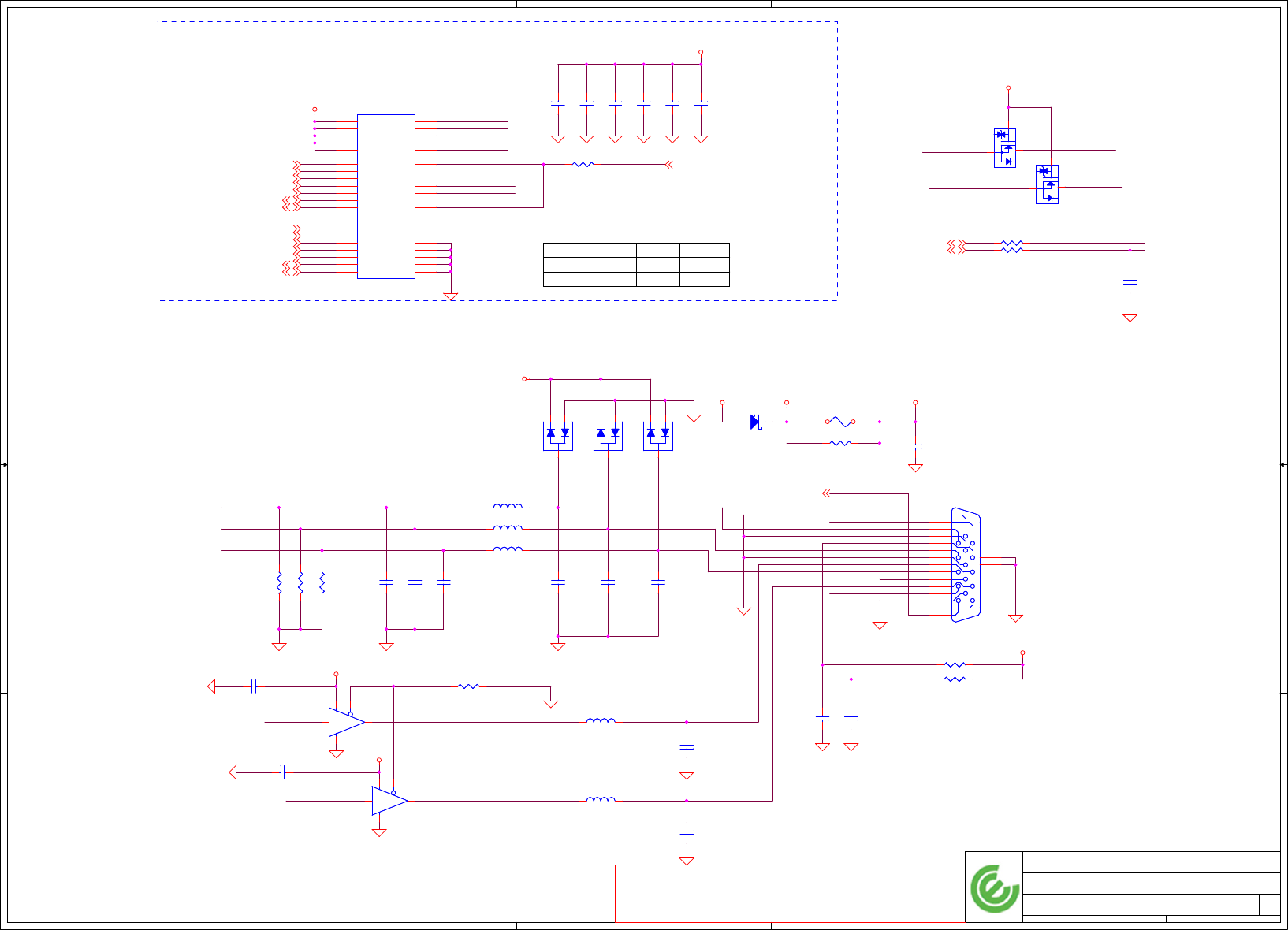The image size is (1288, 930).
Task: Select the upper MOSFET symbol top right
Action: coord(1005,148)
